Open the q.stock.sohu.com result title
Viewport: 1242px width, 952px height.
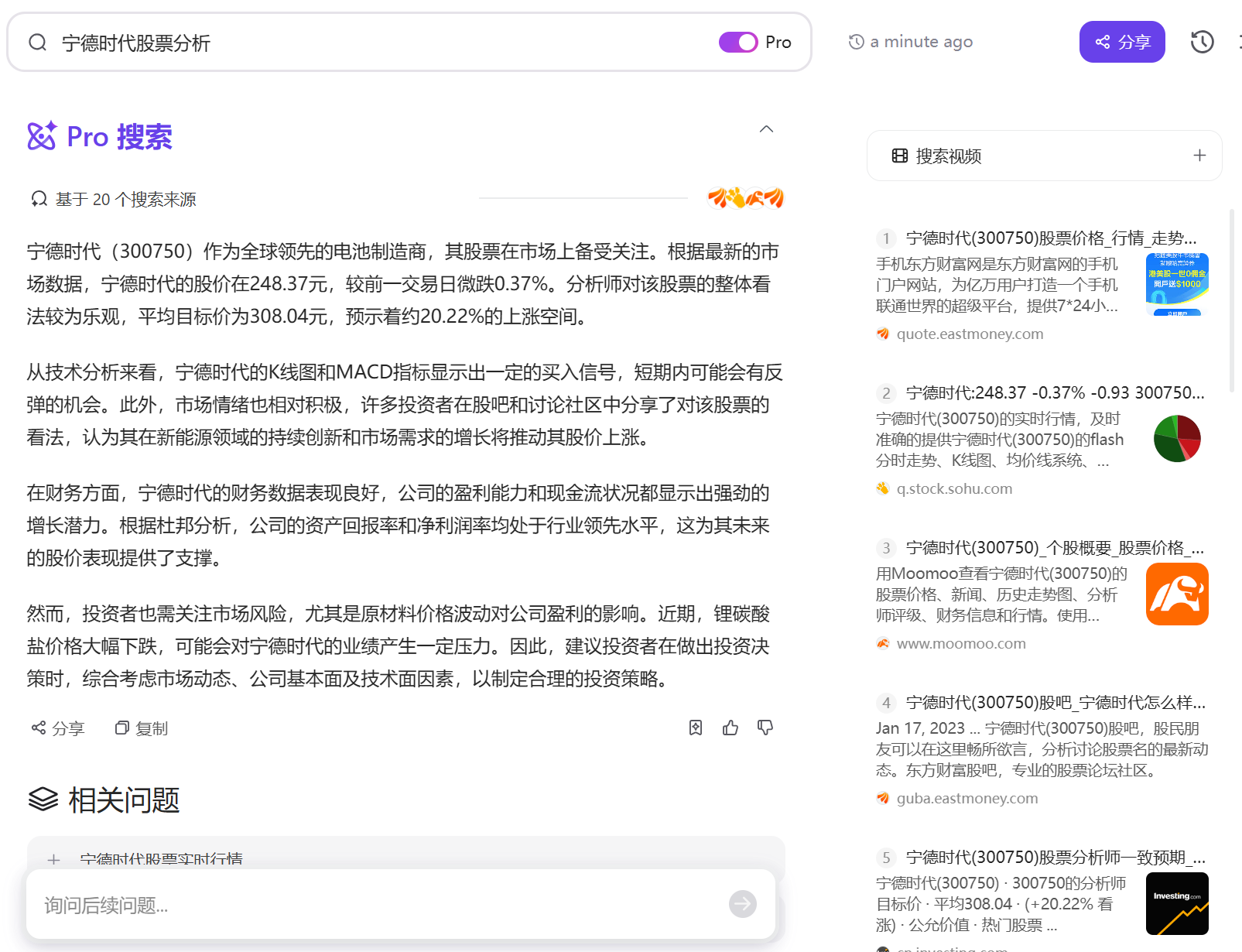pyautogui.click(x=1056, y=392)
